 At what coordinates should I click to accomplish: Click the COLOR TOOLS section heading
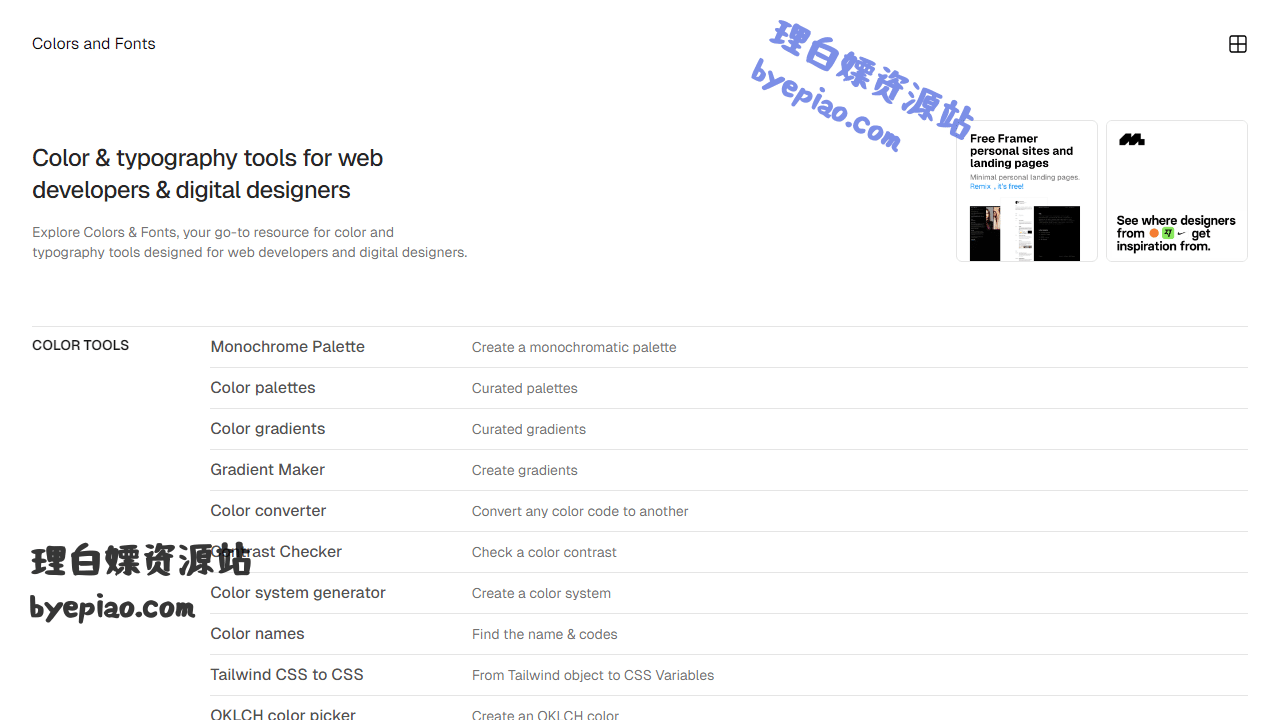coord(80,345)
